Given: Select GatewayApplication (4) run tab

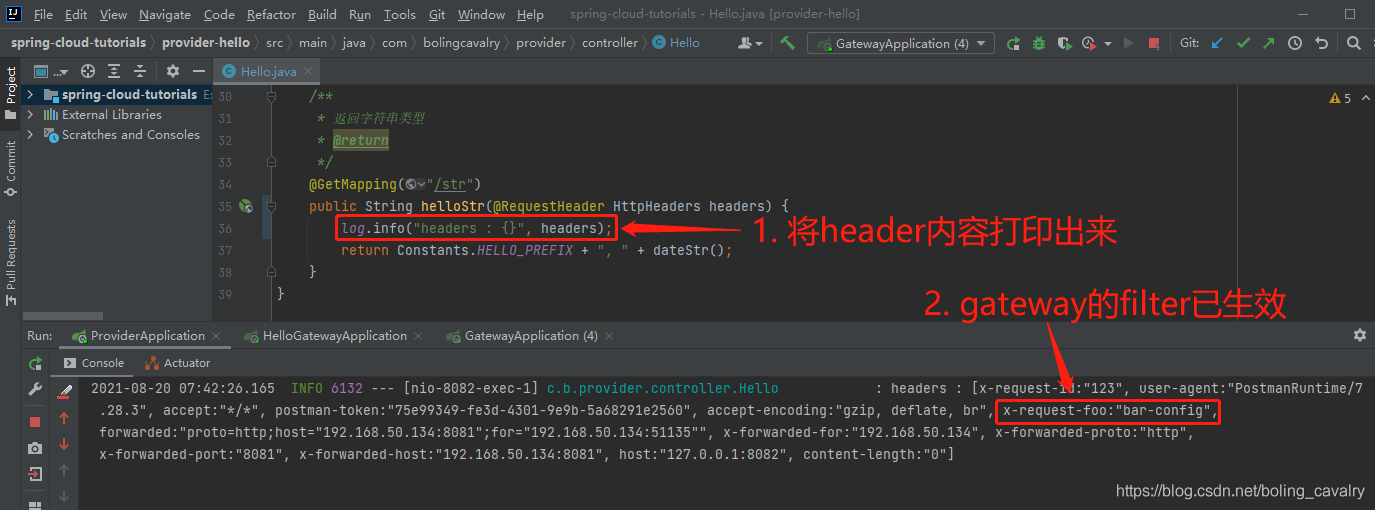Looking at the screenshot, I should (531, 335).
